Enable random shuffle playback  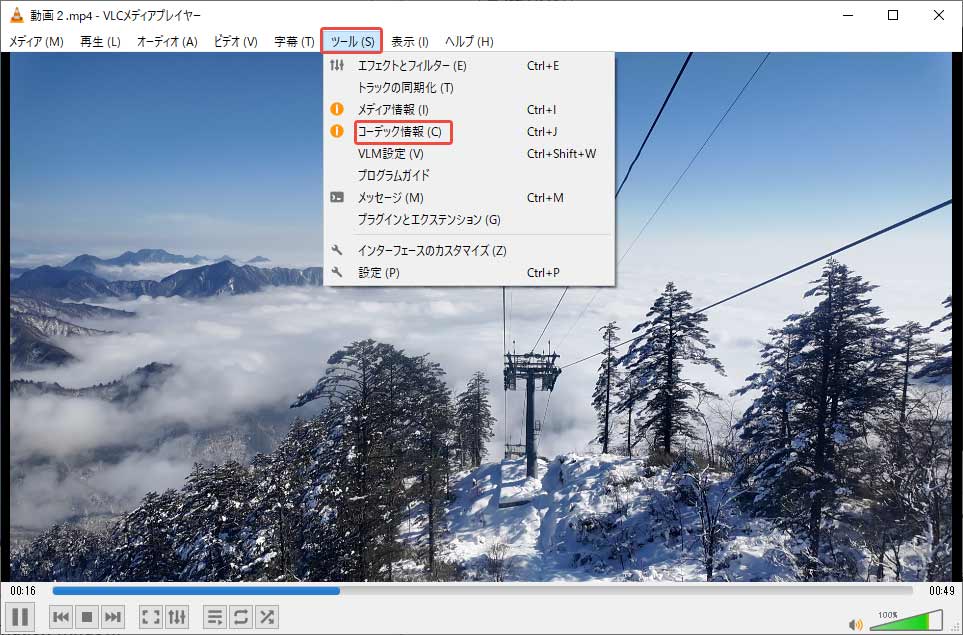coord(266,617)
